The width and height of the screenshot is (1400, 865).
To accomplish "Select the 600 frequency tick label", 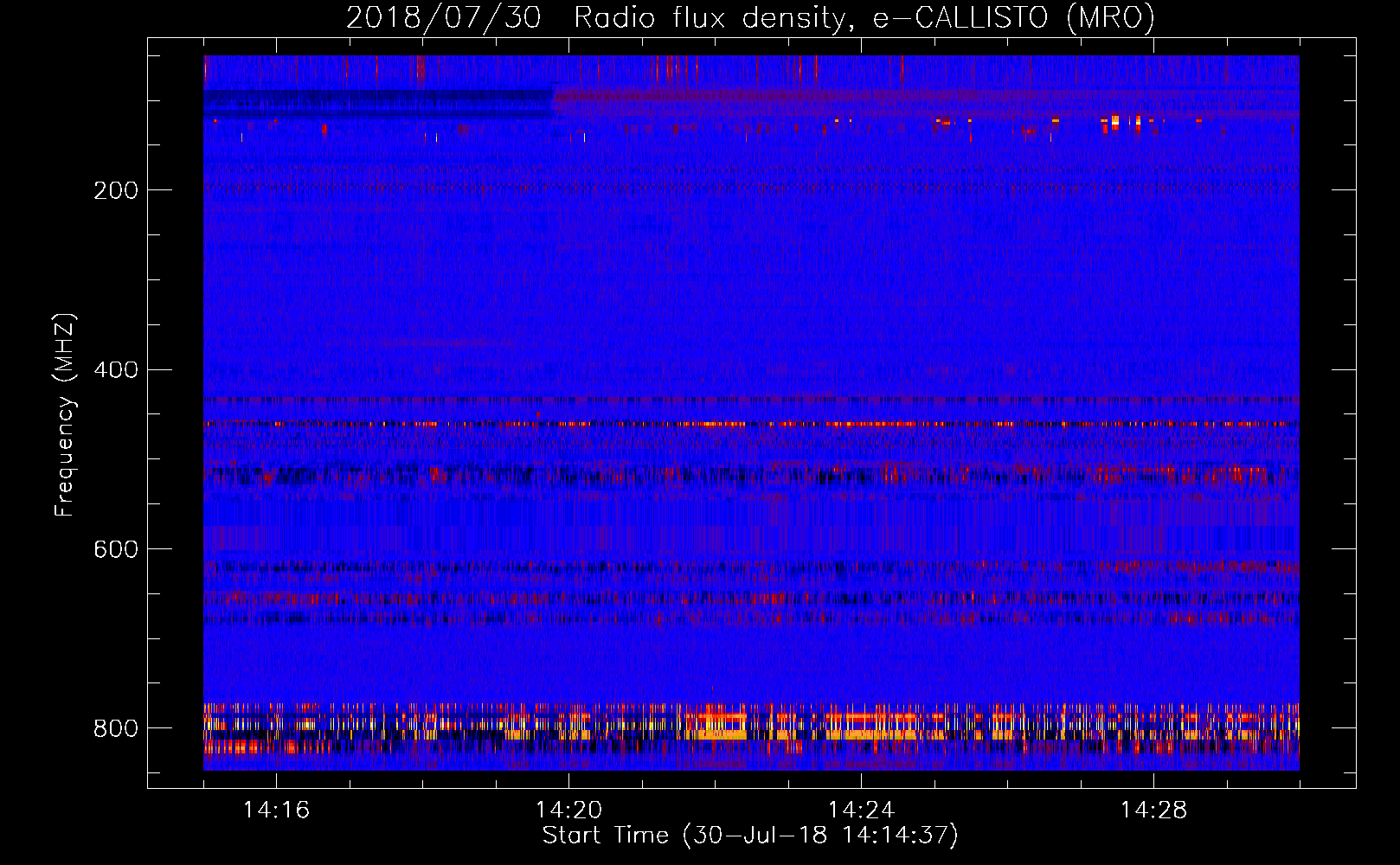I will [116, 550].
